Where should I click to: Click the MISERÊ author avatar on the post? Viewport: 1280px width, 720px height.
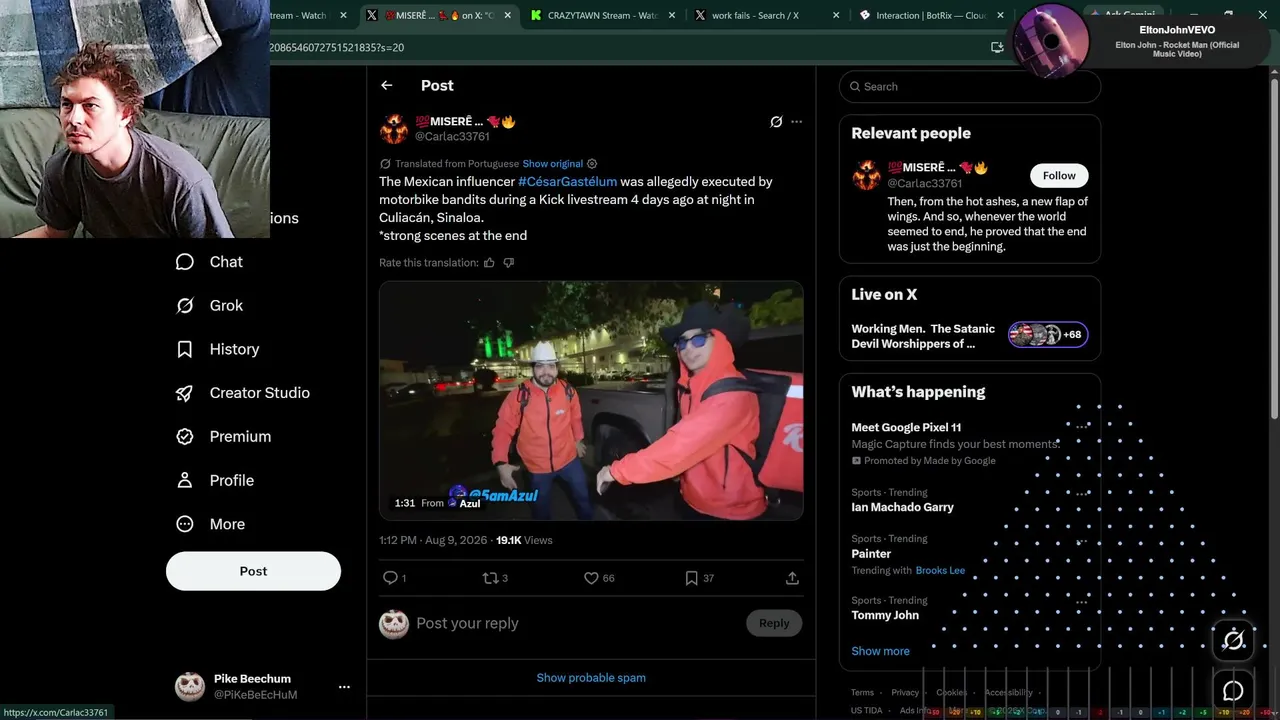394,129
